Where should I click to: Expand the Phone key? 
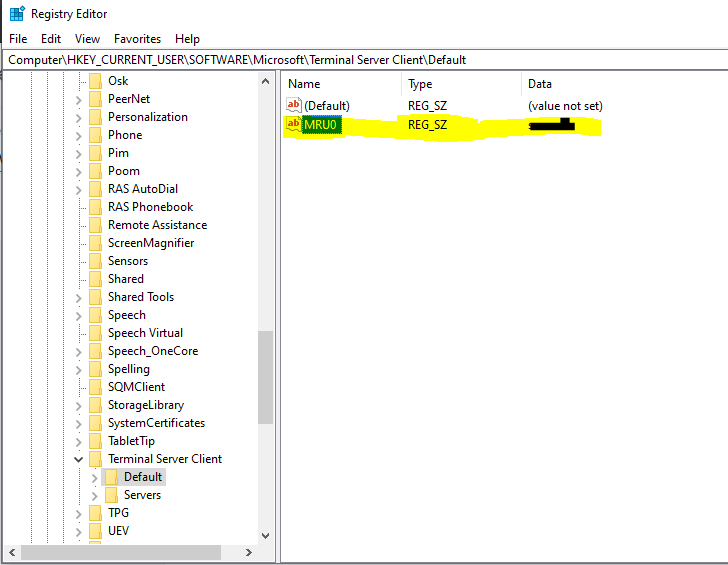(78, 136)
